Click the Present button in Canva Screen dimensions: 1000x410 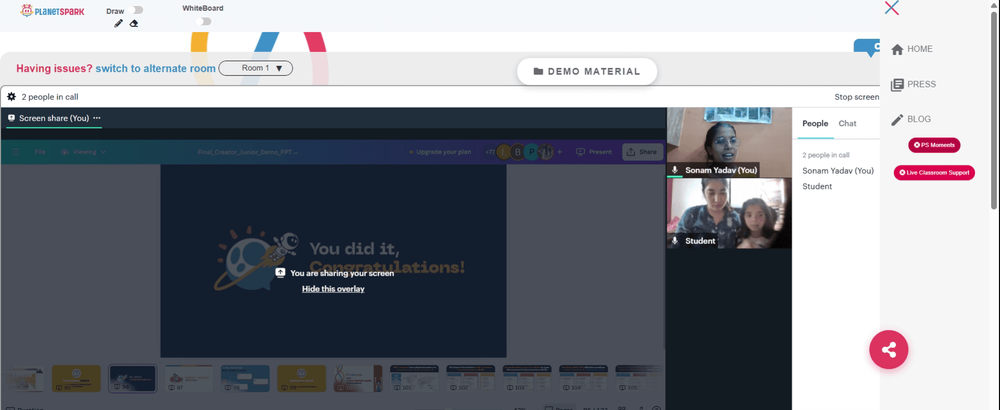point(594,152)
